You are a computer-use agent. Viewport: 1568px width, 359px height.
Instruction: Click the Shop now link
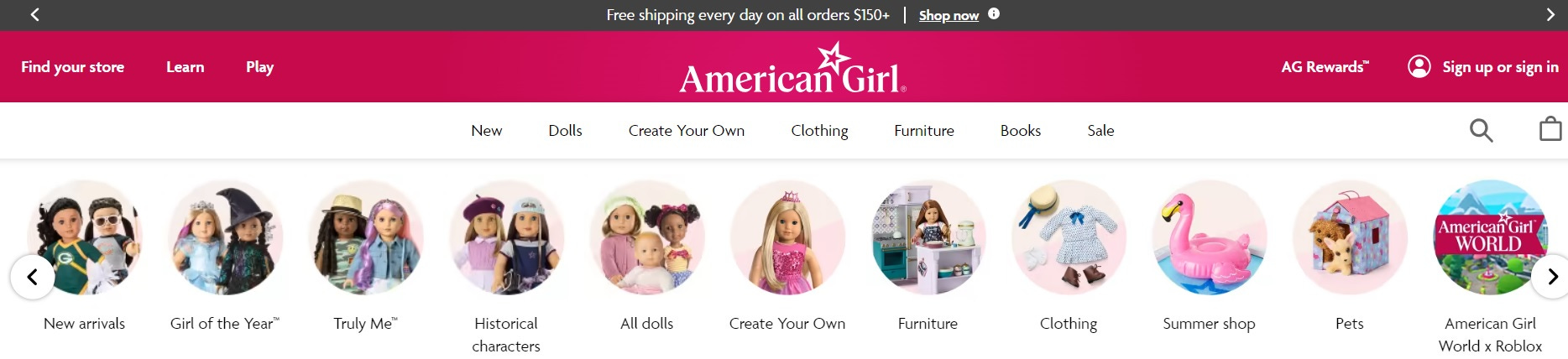pos(949,15)
